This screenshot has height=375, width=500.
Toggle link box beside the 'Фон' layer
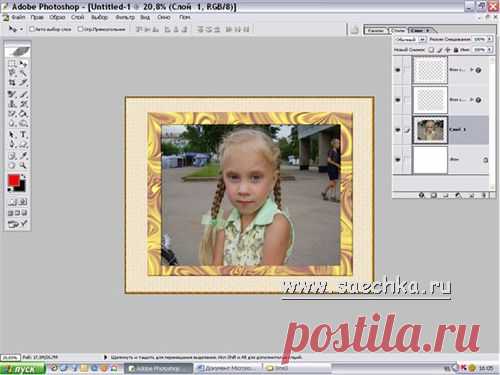(407, 160)
